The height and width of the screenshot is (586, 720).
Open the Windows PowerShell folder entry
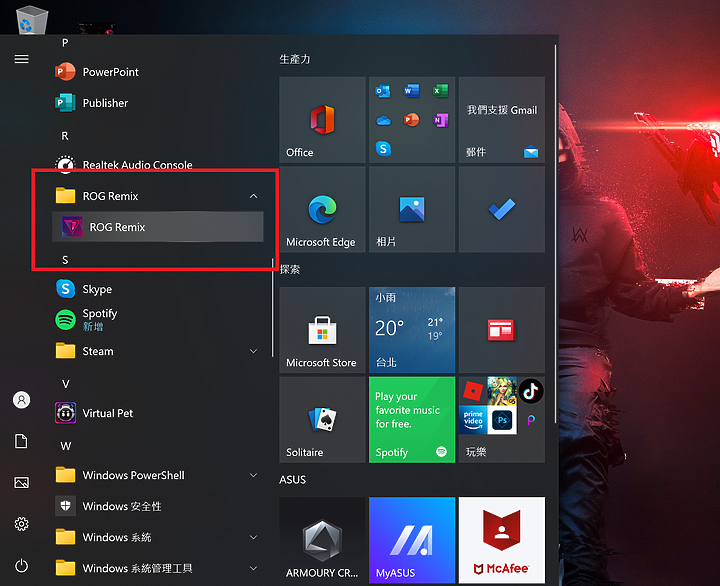pos(158,475)
